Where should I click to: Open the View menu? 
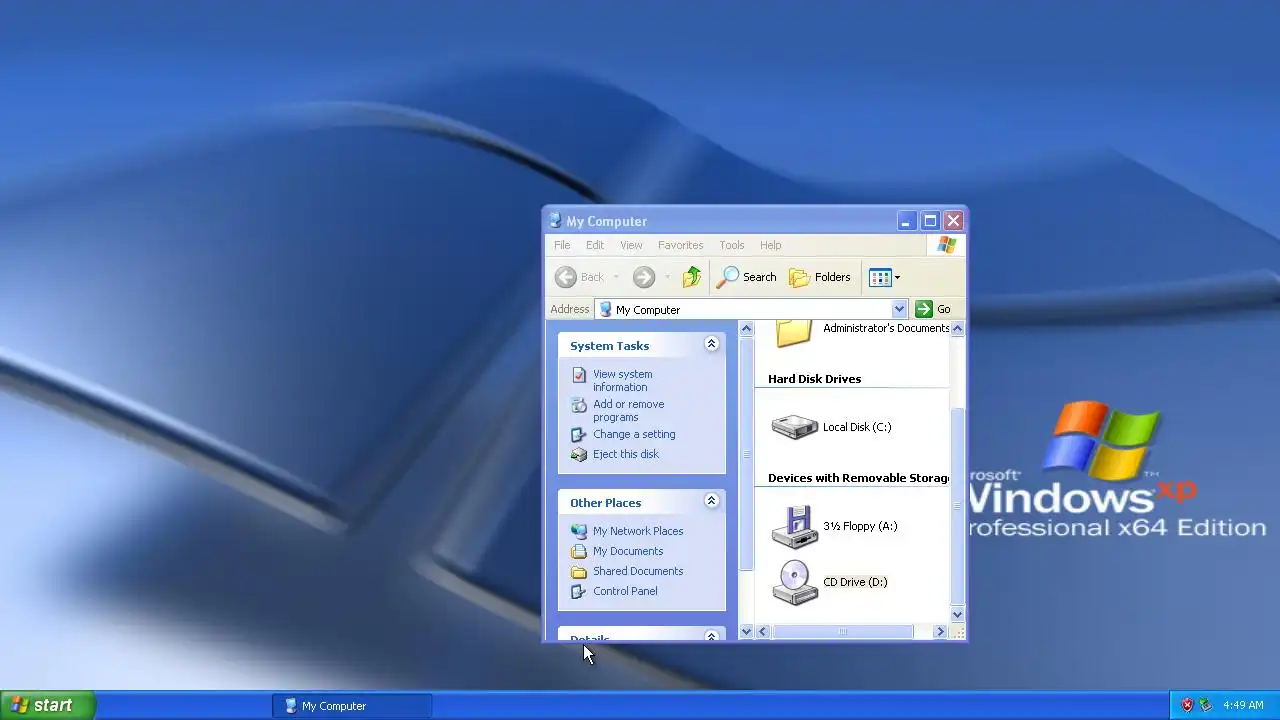point(631,245)
